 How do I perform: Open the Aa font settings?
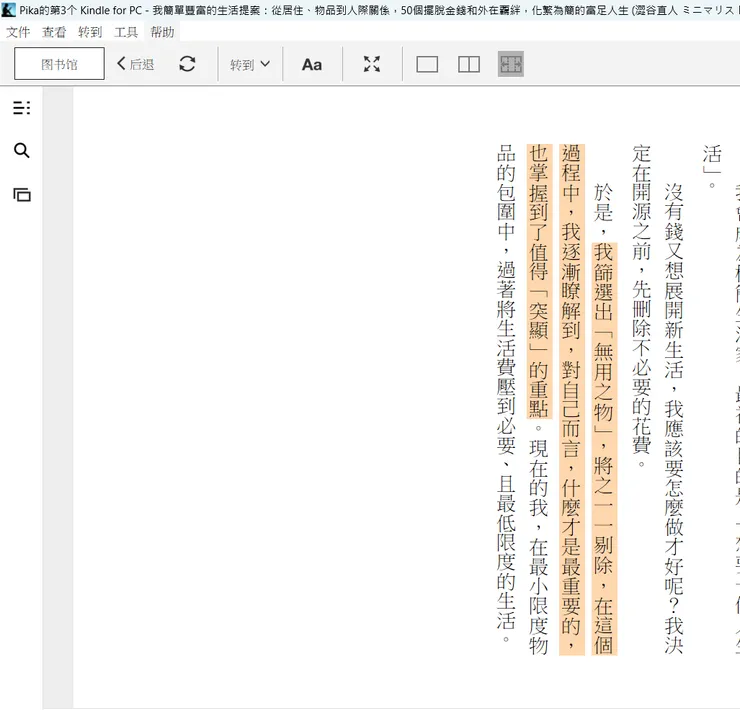click(x=312, y=64)
